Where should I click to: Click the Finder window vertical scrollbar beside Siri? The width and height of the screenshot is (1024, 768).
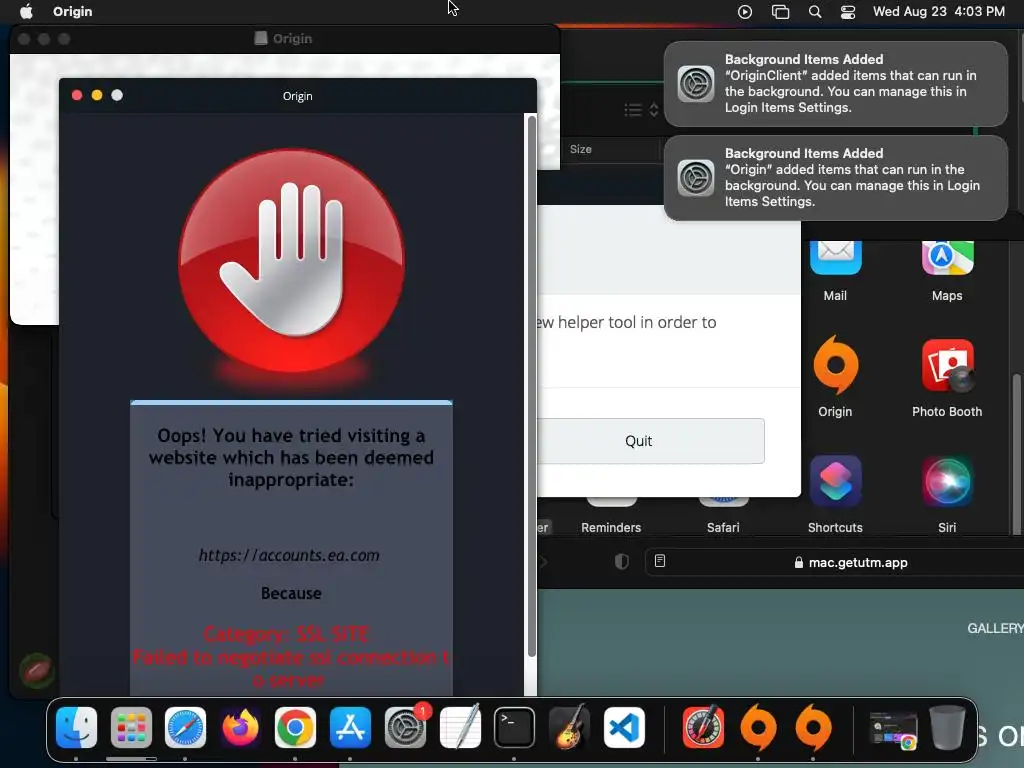click(1016, 454)
